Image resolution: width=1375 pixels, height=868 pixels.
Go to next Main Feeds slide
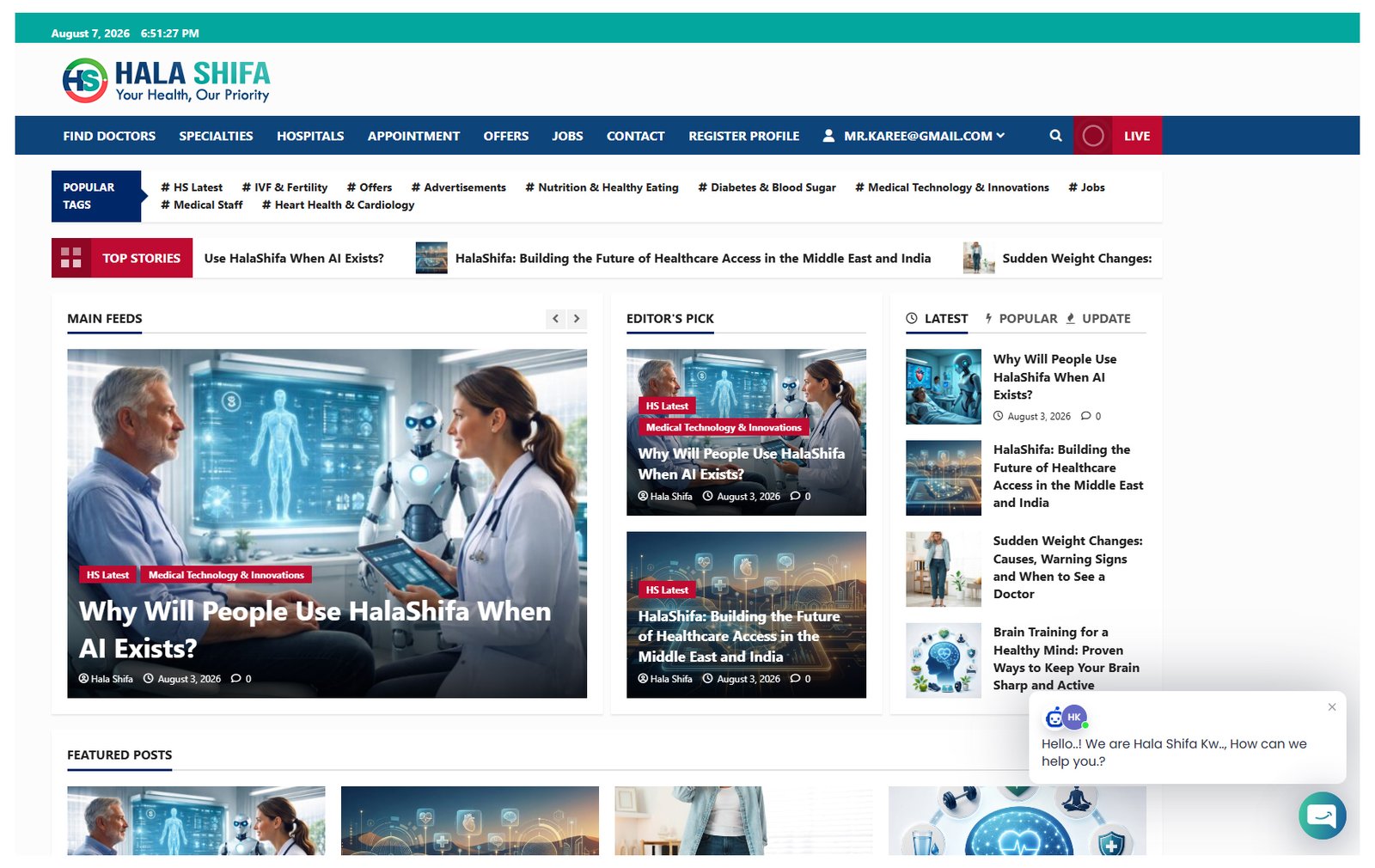pos(577,319)
